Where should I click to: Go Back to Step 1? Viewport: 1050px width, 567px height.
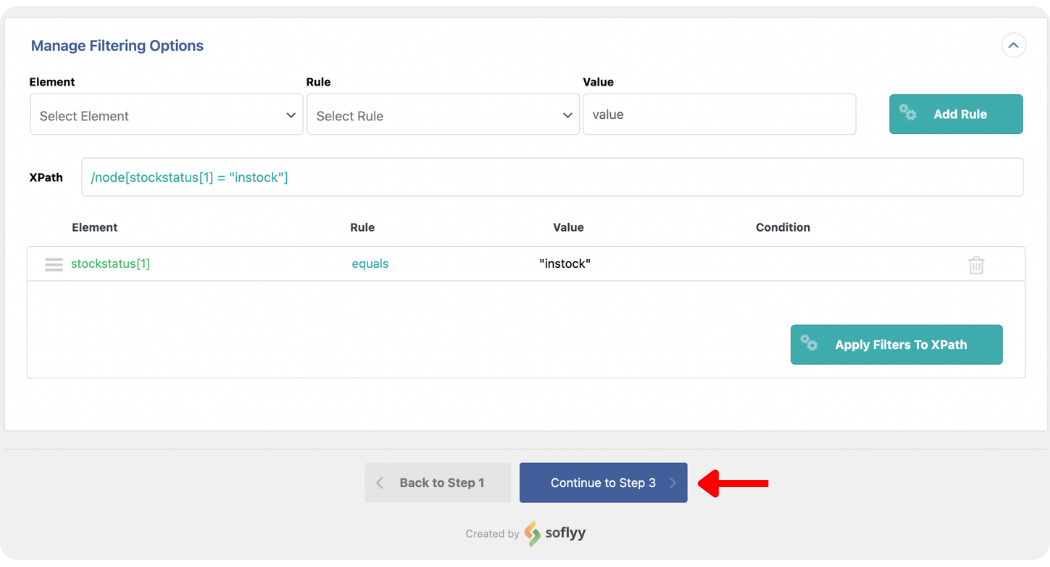point(437,482)
